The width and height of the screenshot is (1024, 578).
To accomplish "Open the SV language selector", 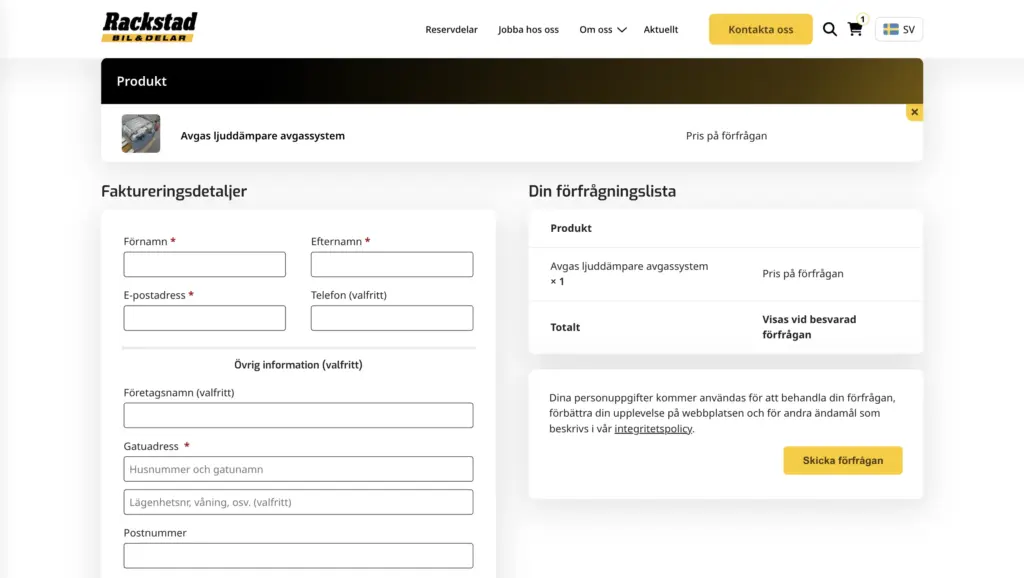I will pyautogui.click(x=898, y=29).
